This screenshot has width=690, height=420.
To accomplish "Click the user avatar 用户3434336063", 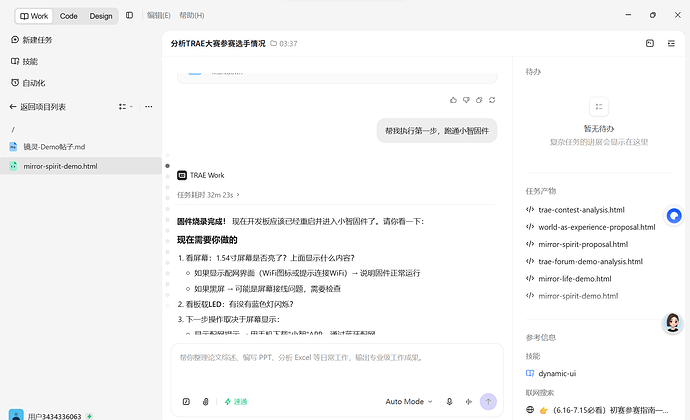I will click(16, 416).
